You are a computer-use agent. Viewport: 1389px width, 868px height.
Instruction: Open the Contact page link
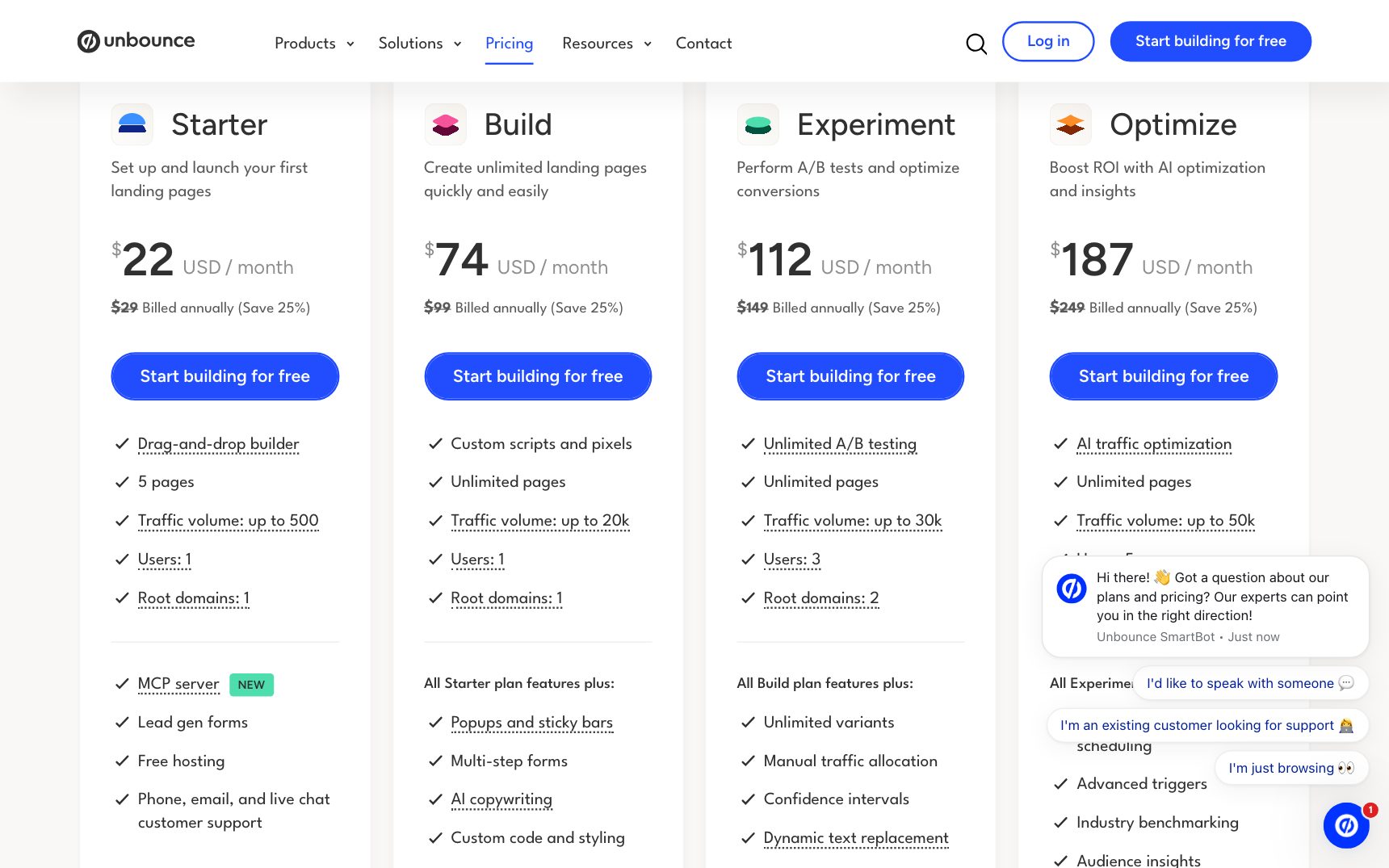point(703,44)
